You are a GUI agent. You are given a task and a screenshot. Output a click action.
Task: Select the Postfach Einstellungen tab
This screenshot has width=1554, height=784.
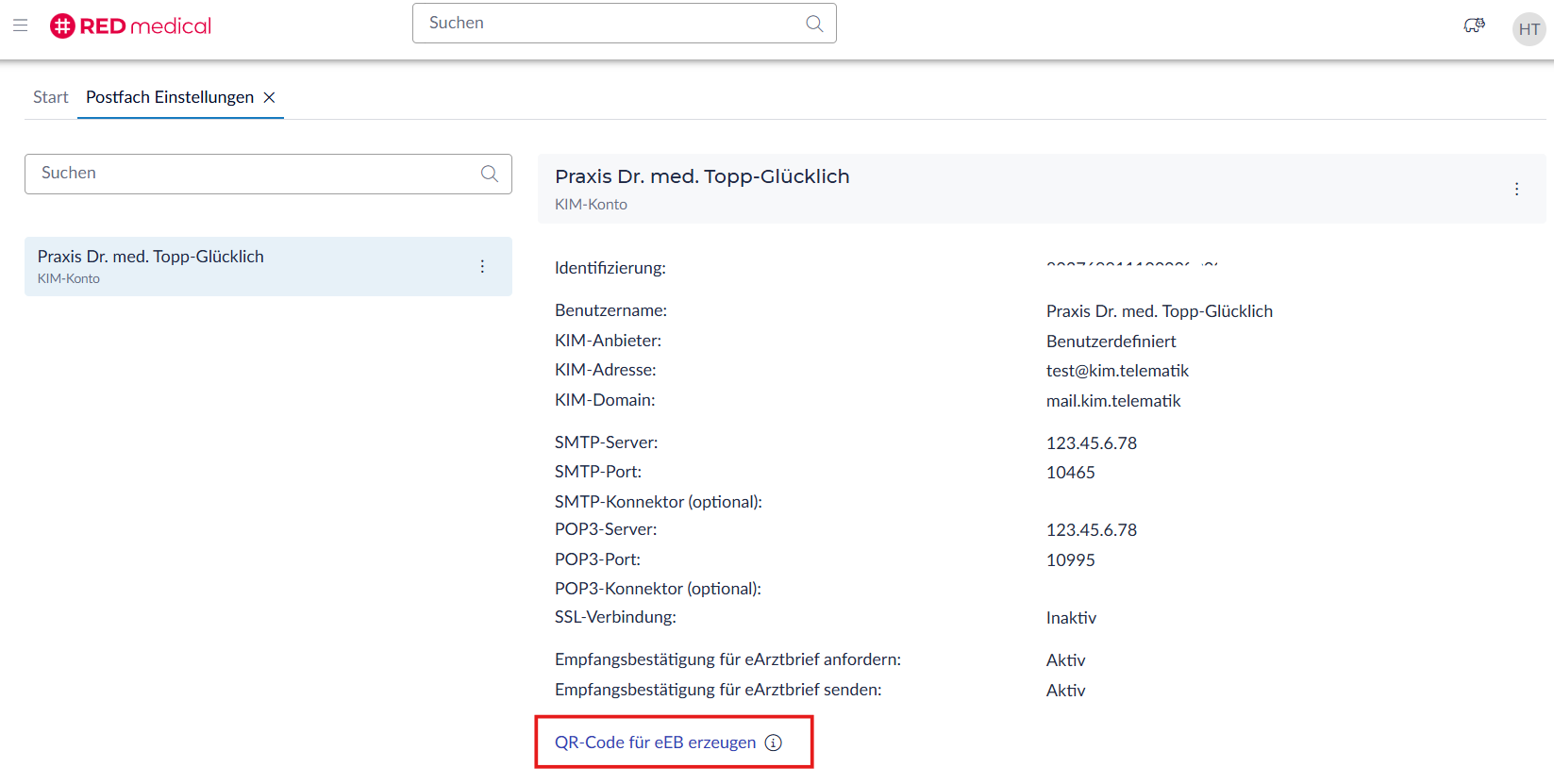coord(170,97)
